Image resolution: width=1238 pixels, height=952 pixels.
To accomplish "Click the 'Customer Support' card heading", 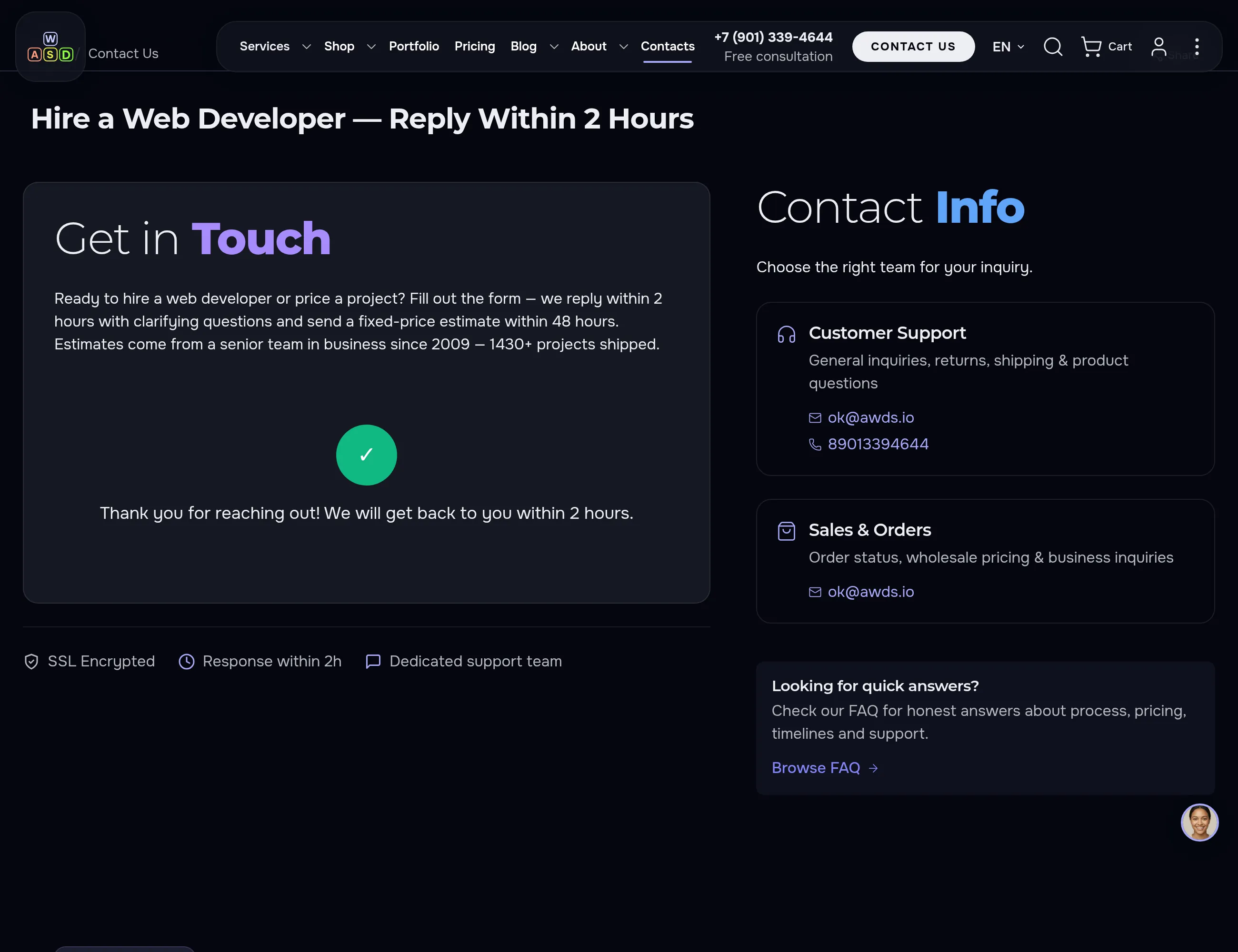I will [887, 333].
